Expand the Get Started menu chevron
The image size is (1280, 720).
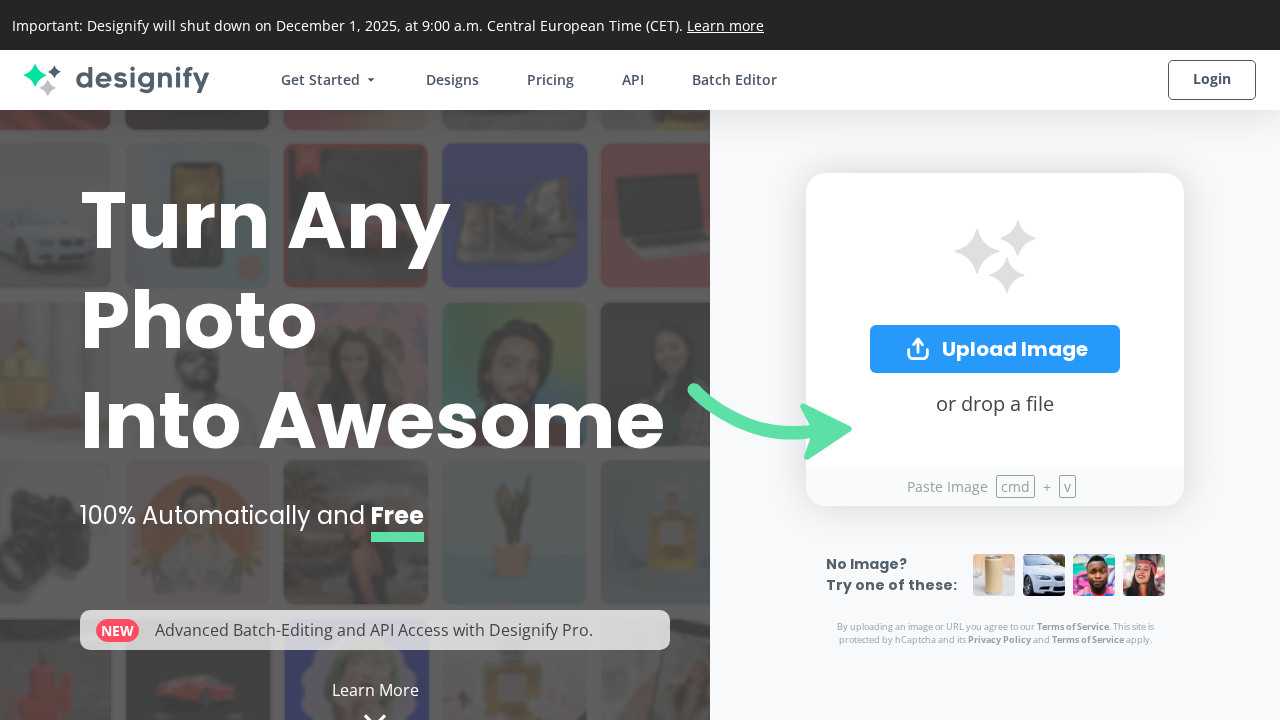tap(371, 80)
